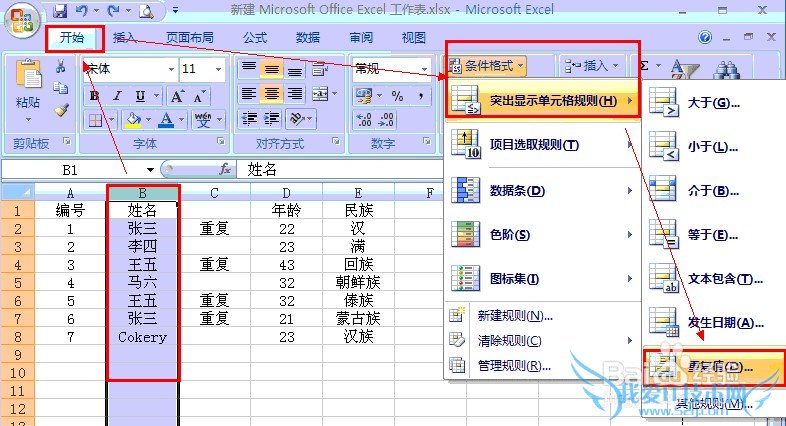Screen dimensions: 786x426
Task: Toggle align text right
Action: 295,93
